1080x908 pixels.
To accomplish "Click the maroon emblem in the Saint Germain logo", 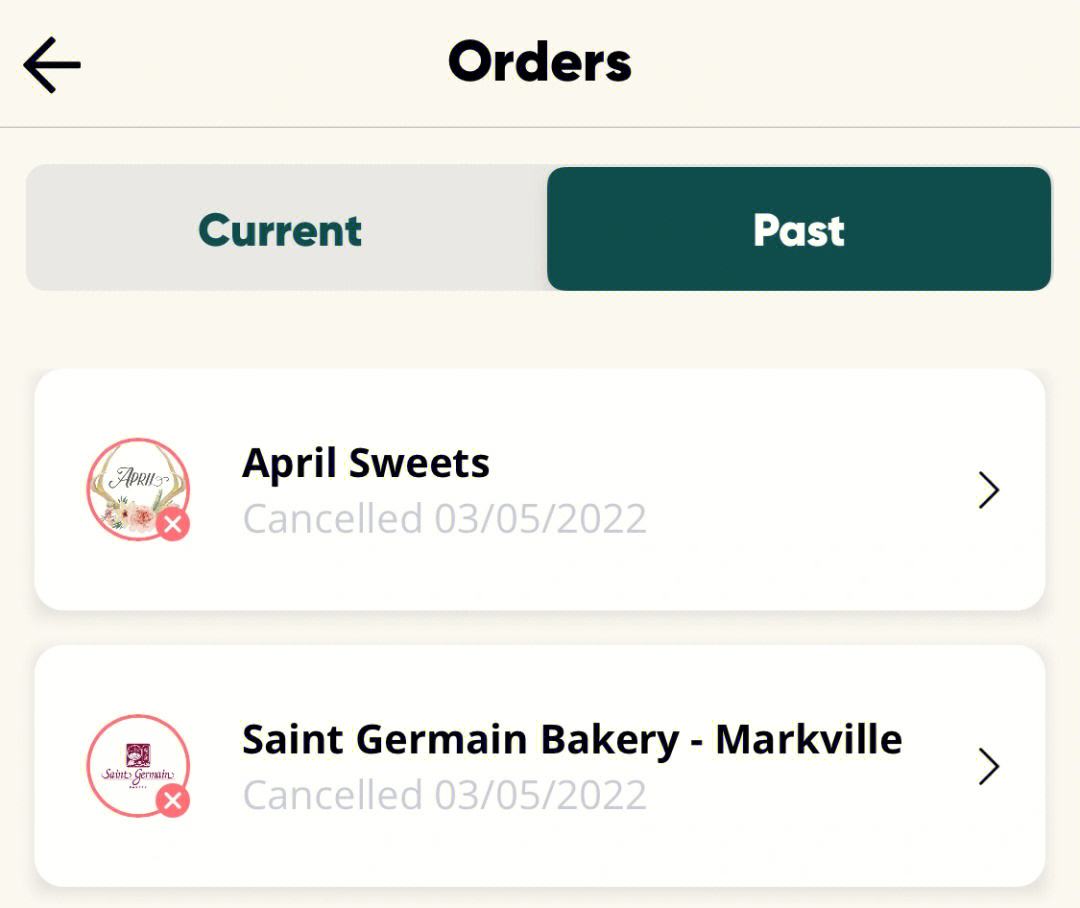I will coord(138,754).
